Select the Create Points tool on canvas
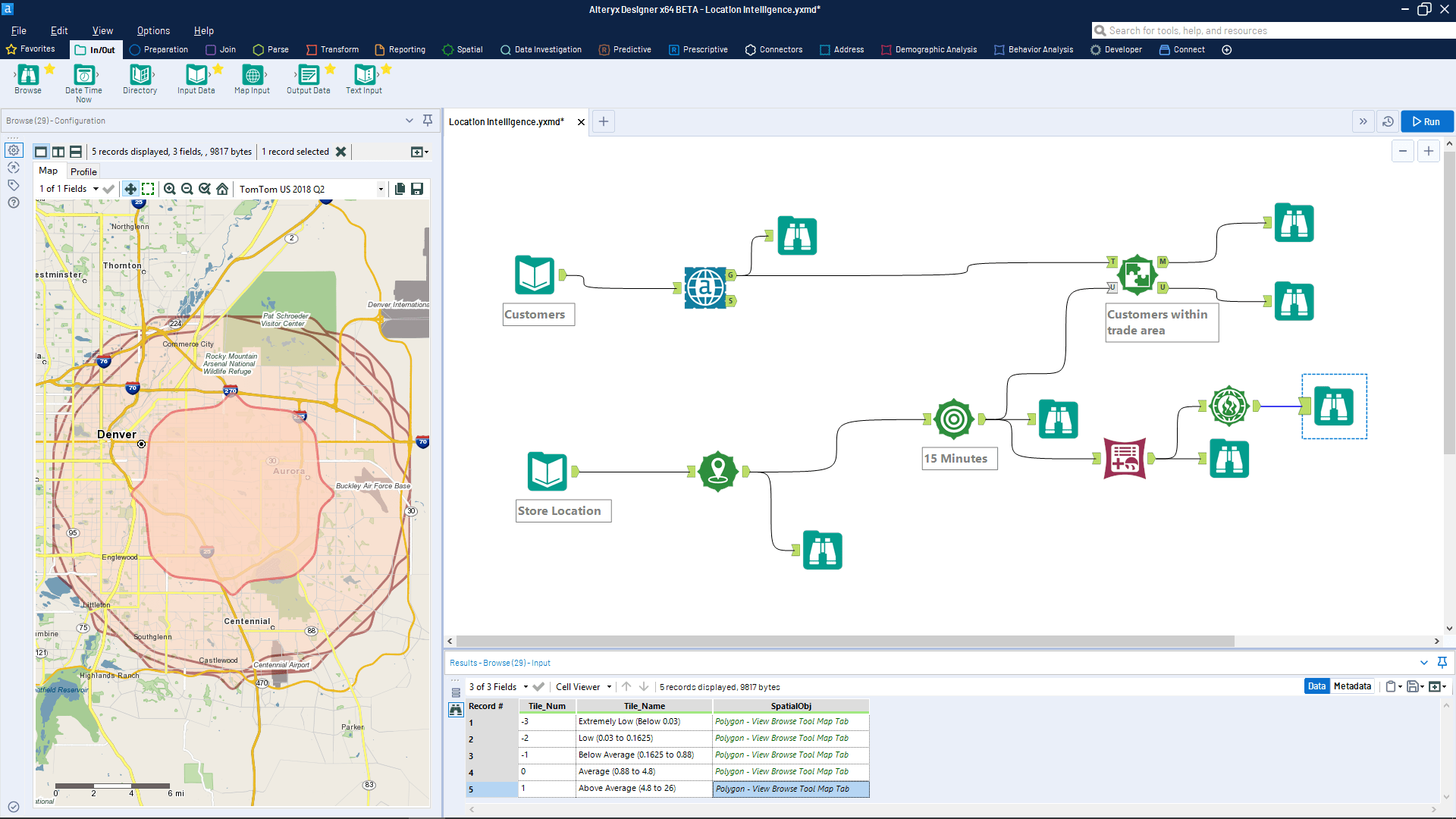The image size is (1456, 819). coord(717,471)
